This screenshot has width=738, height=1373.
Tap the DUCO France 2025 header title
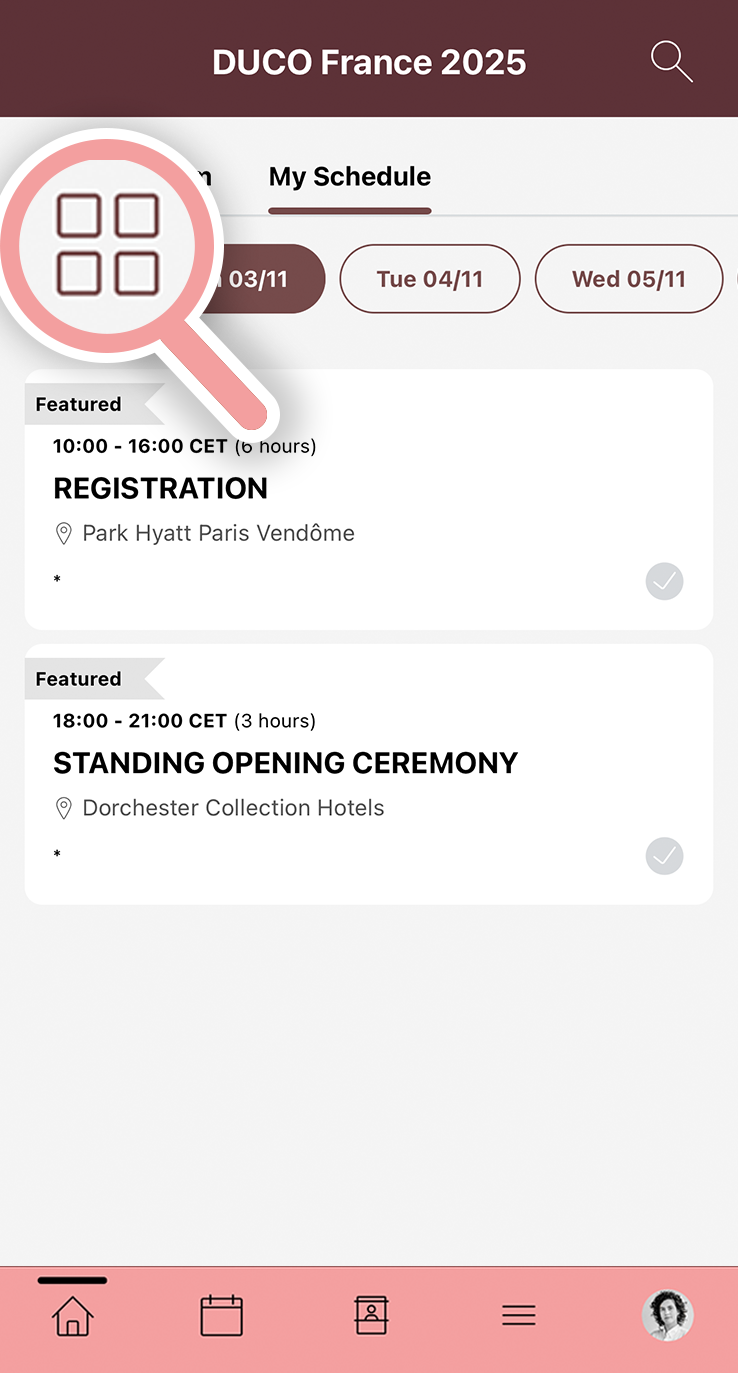[369, 62]
